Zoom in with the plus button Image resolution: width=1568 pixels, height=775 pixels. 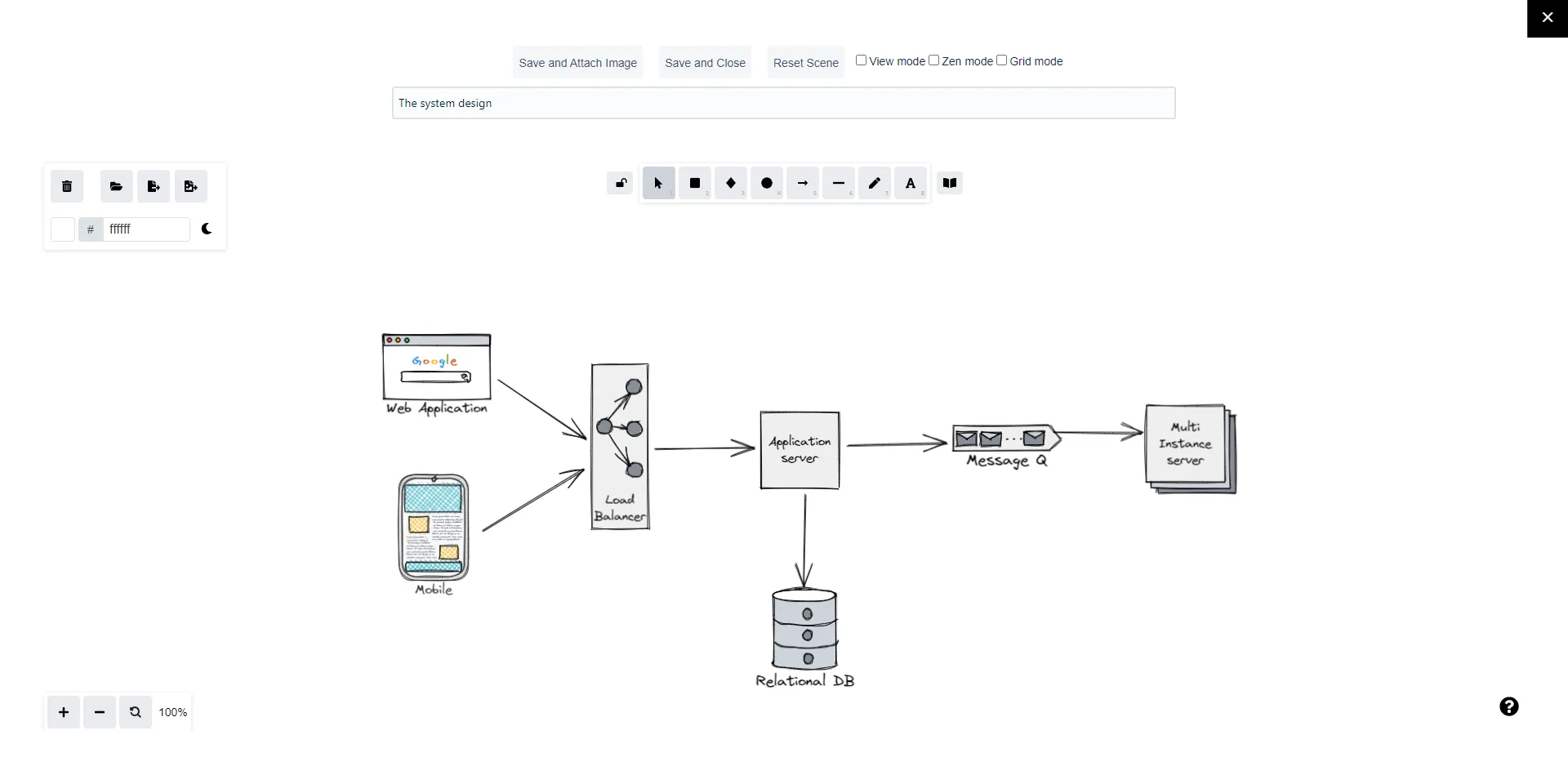pyautogui.click(x=64, y=712)
